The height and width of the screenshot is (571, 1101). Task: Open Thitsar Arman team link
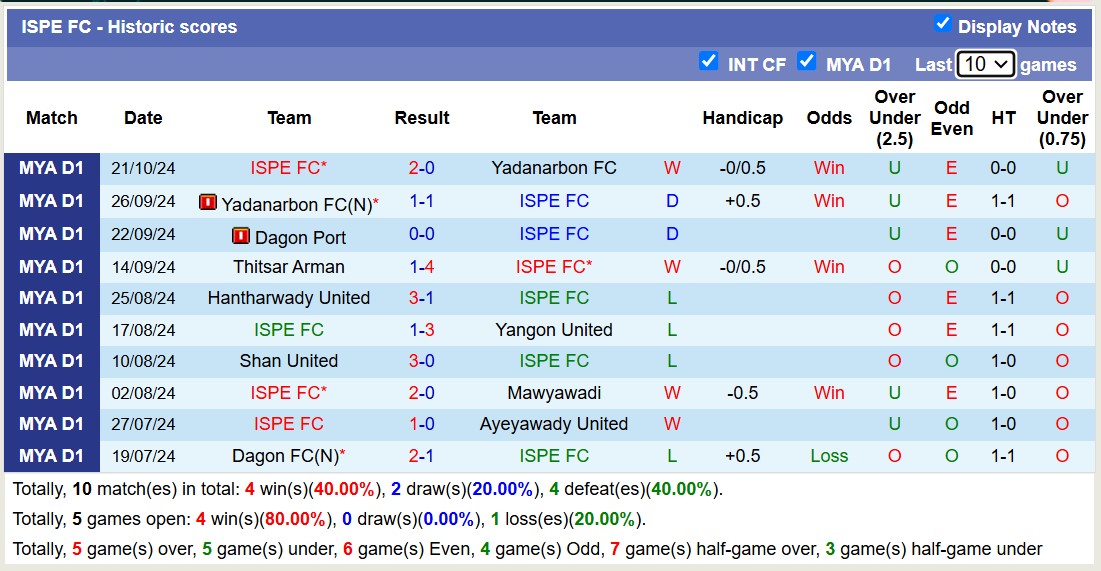pyautogui.click(x=288, y=267)
